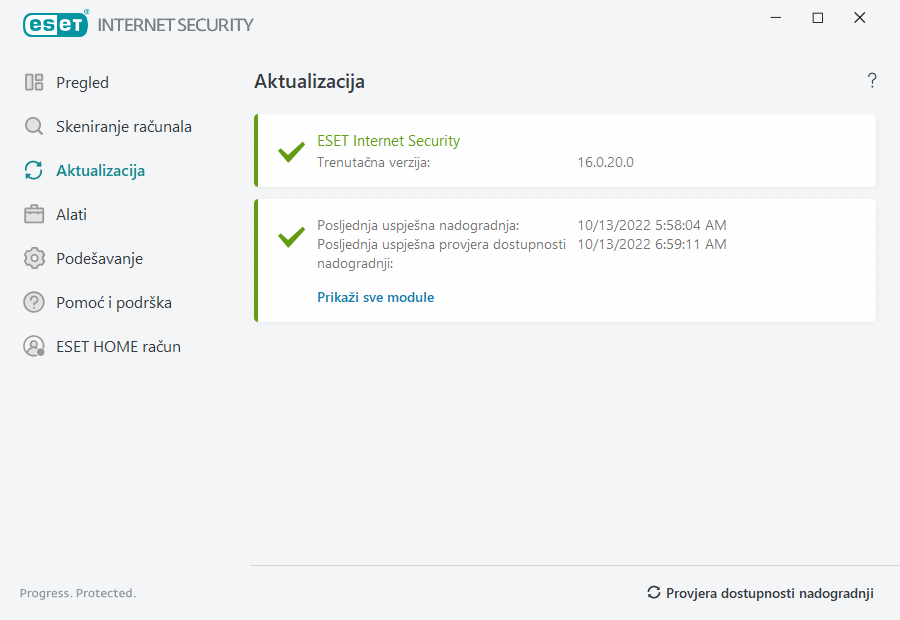
Task: Click the Podešavanje gear icon
Action: tap(34, 259)
